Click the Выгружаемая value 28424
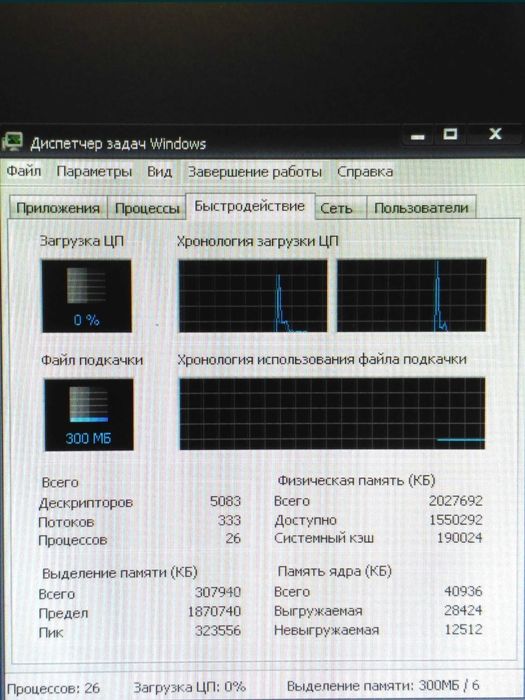The image size is (525, 700). point(463,610)
